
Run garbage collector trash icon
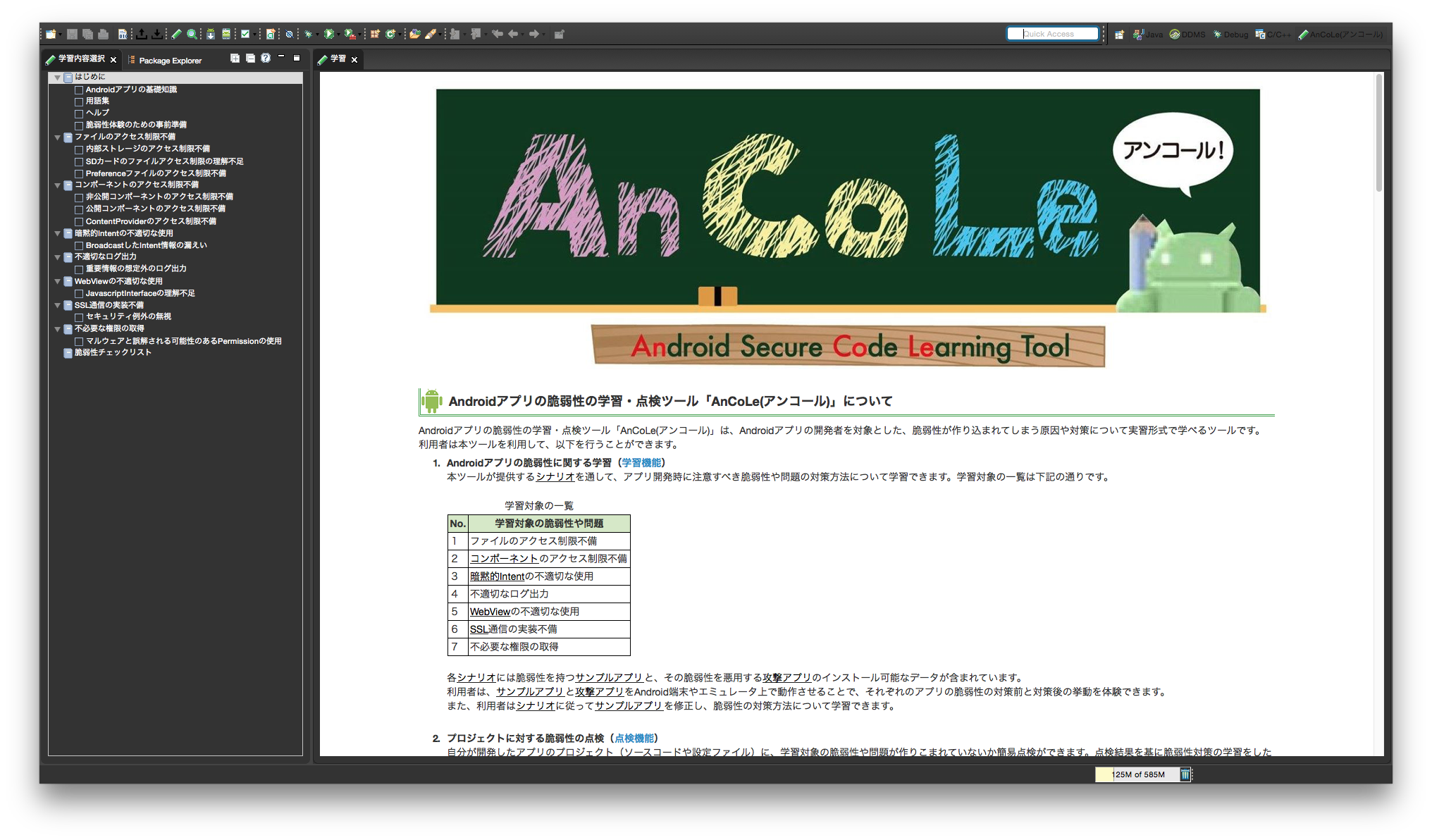(x=1185, y=774)
